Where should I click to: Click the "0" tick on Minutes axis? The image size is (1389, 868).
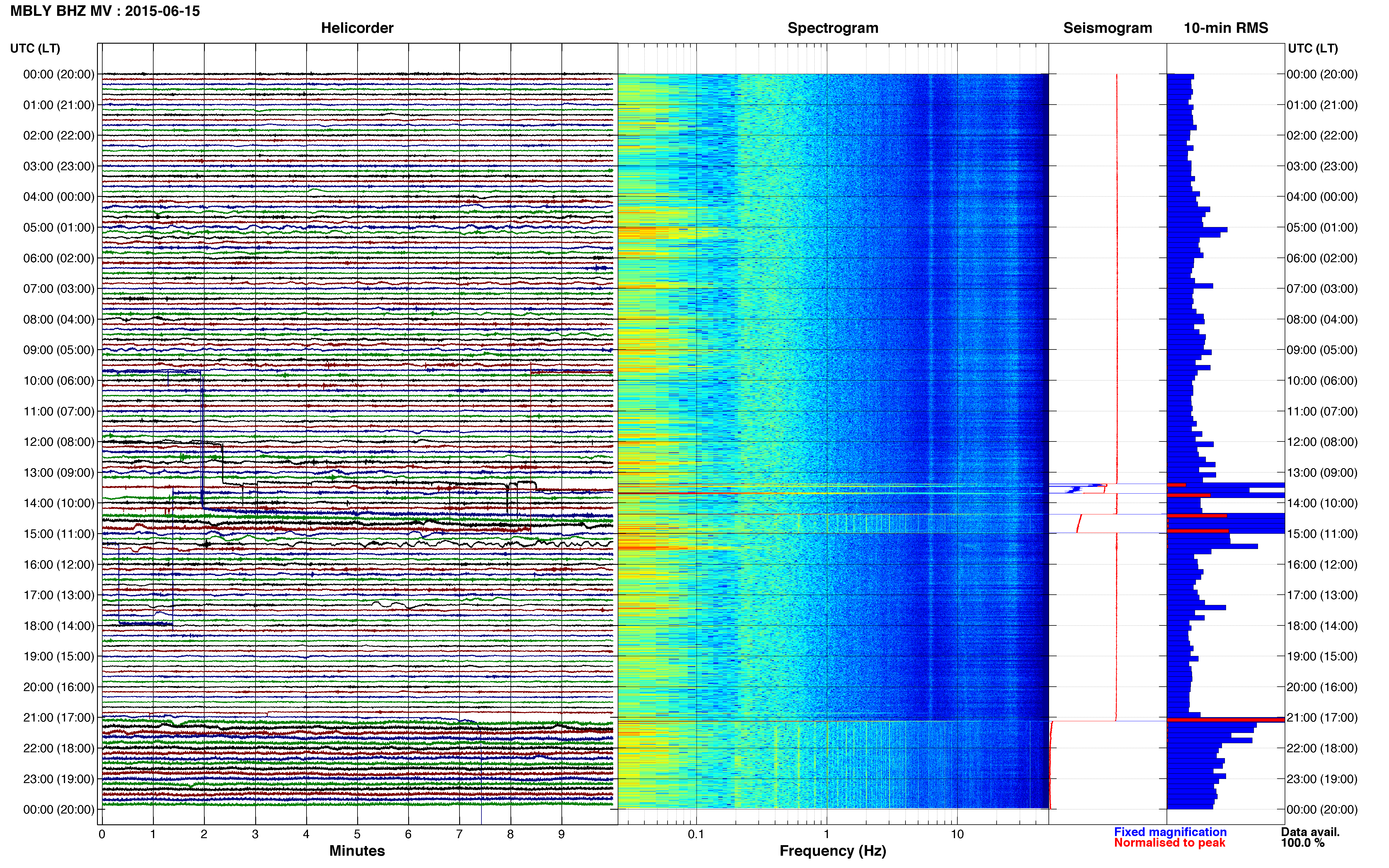(102, 835)
